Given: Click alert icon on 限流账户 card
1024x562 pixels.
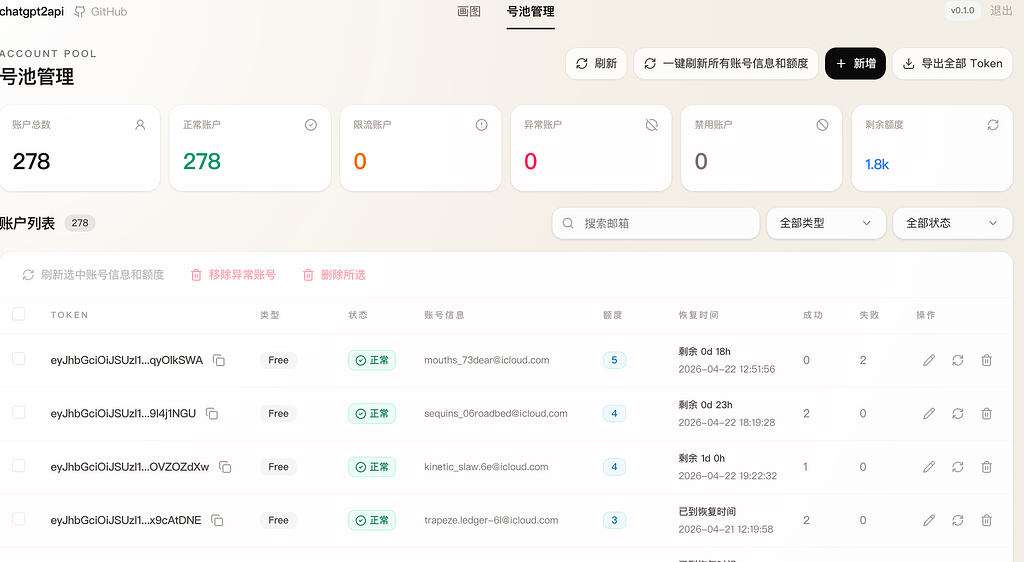Looking at the screenshot, I should point(481,125).
